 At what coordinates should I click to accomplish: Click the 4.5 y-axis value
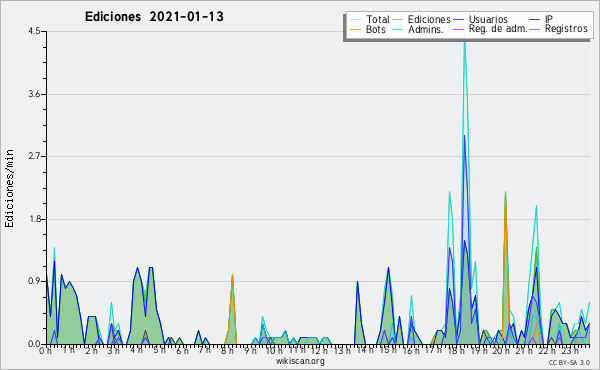click(x=34, y=31)
